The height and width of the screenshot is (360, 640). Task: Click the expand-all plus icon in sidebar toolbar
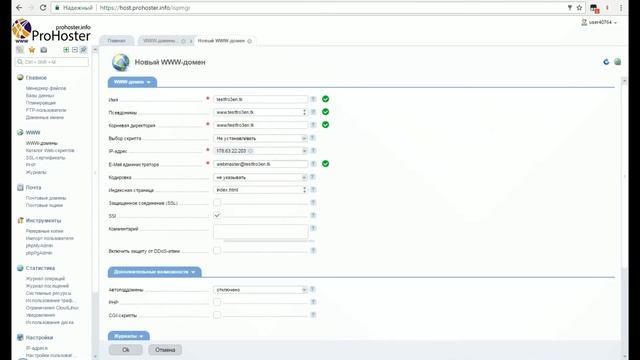coord(66,50)
